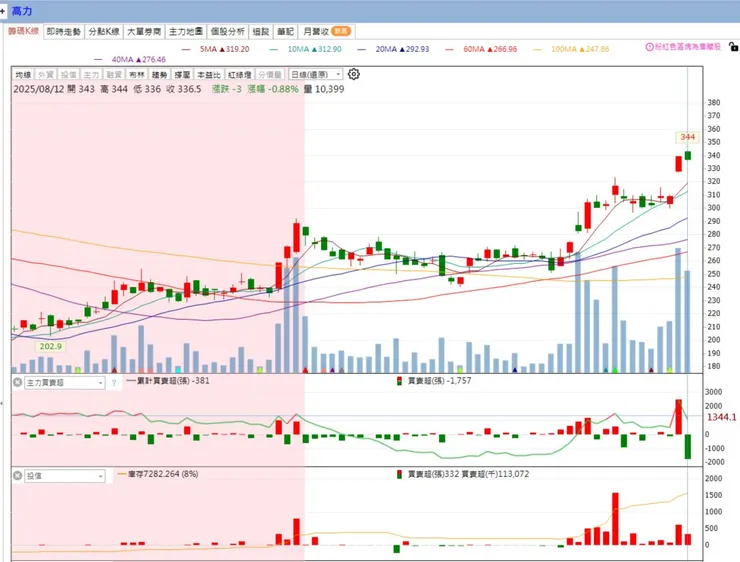Click the date 2025/08/12 in quote row
Screen dimensions: 740x562
(x=39, y=89)
